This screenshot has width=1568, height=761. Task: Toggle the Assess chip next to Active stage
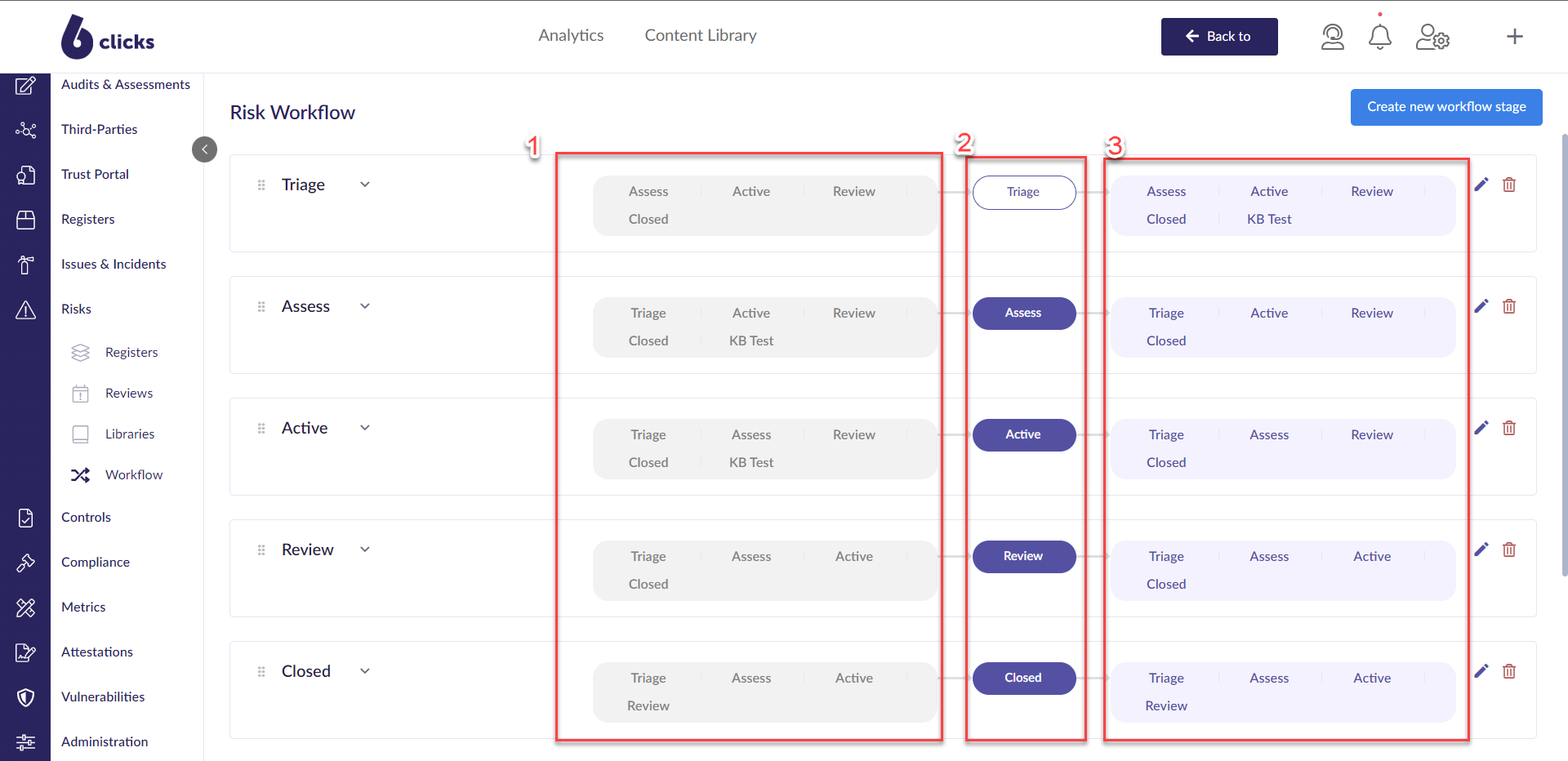tap(751, 434)
